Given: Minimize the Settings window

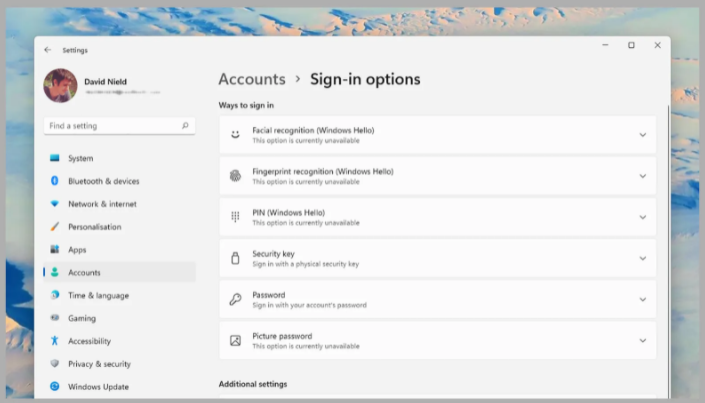Looking at the screenshot, I should (x=605, y=45).
